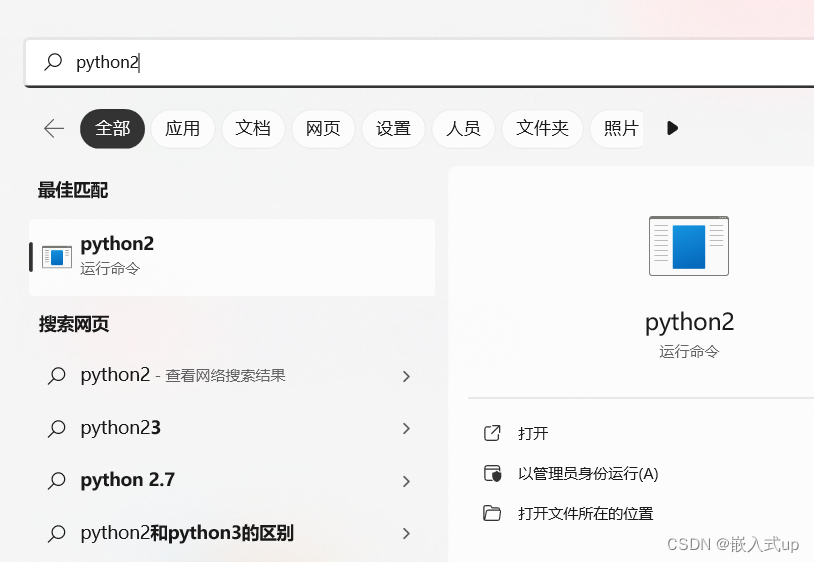Click the python2 title in preview pane
Viewport: 814px width, 562px height.
pos(689,323)
